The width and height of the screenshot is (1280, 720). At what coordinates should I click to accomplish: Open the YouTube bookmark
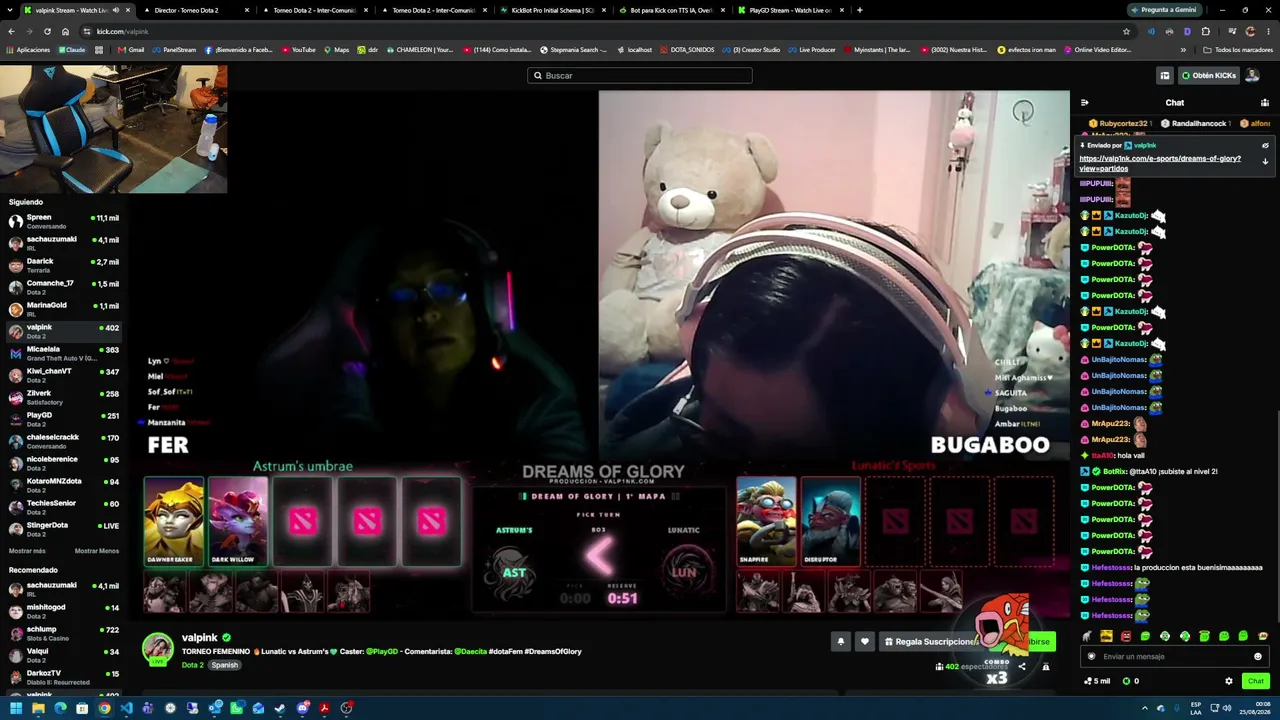tap(298, 49)
